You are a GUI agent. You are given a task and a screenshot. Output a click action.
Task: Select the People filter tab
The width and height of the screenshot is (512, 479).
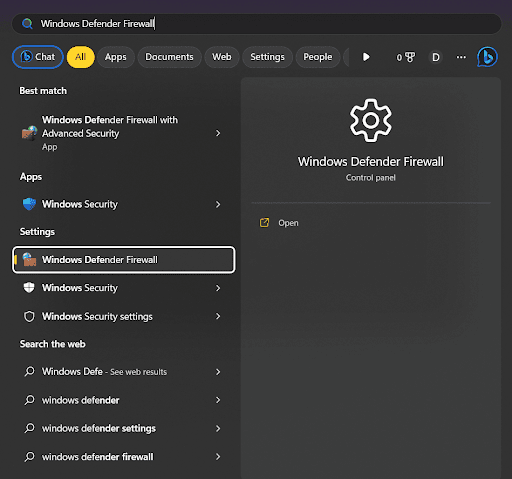tap(318, 57)
